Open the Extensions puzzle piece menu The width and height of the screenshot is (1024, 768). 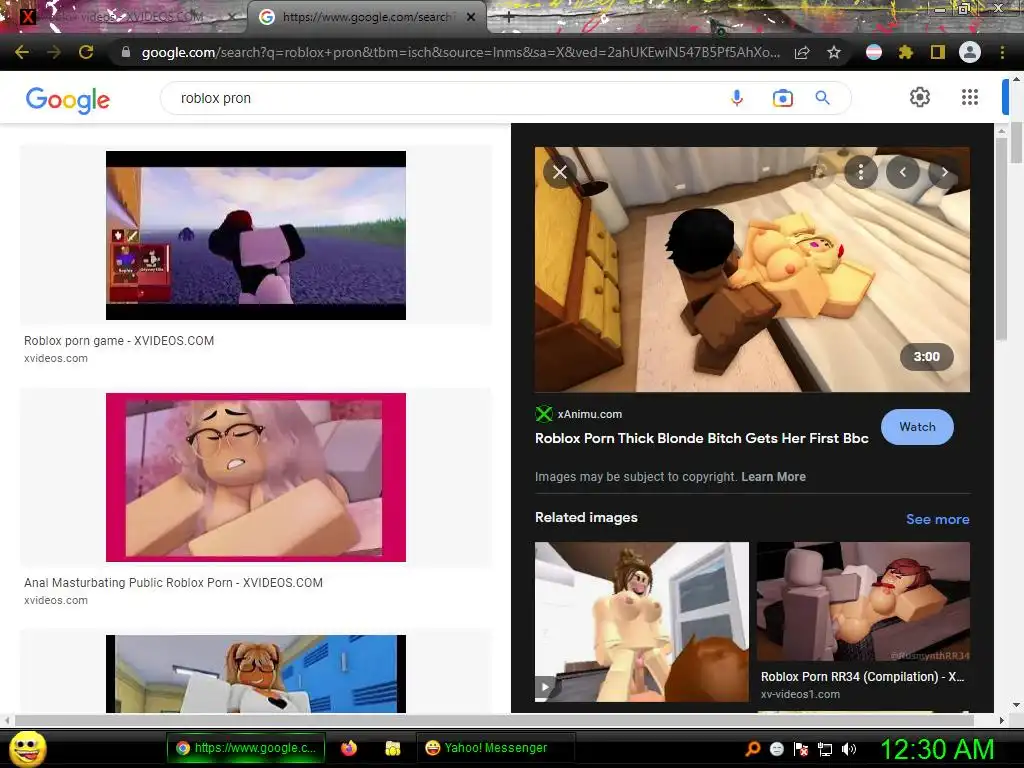906,52
